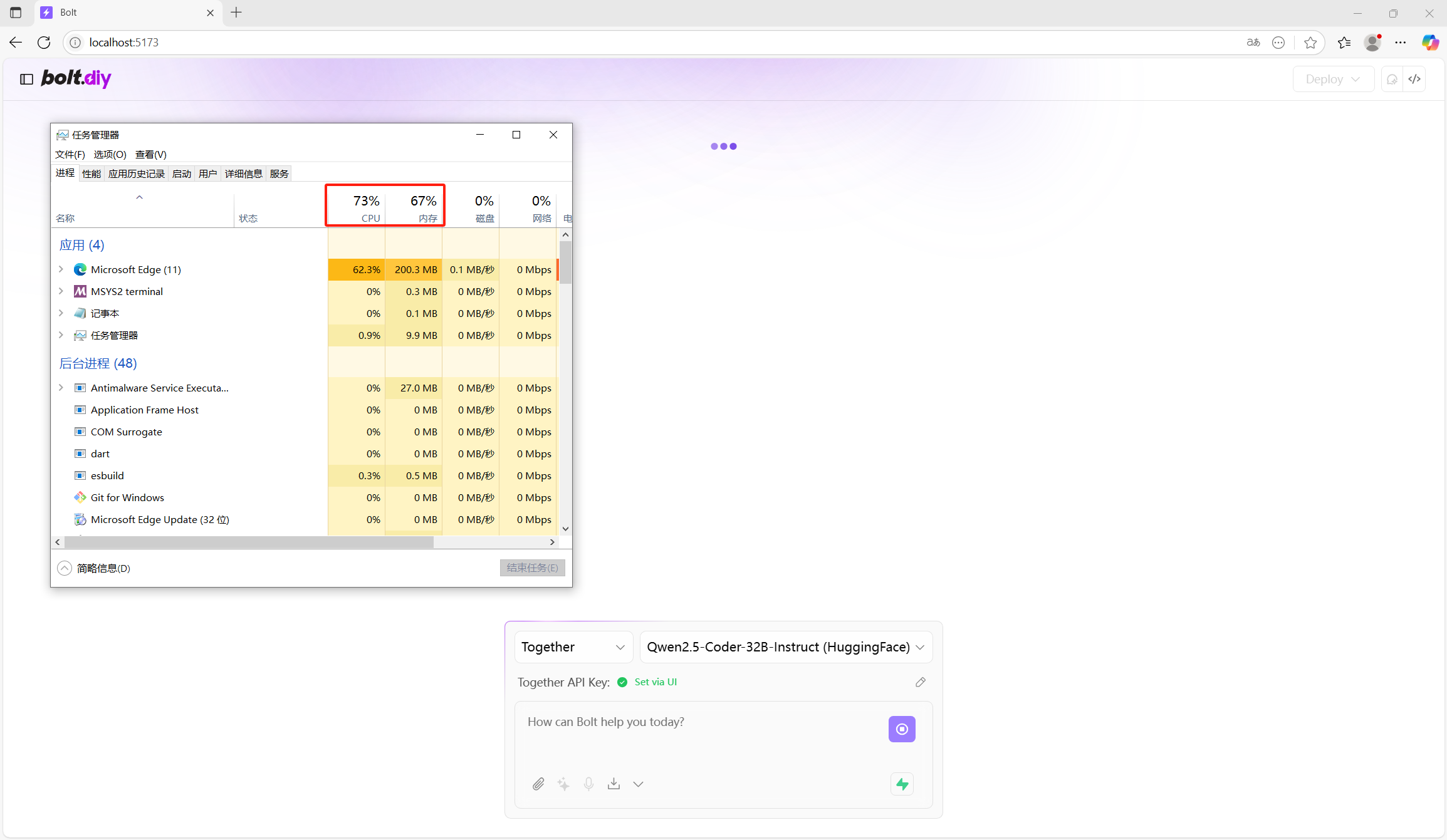Open the chat view icon beside Deploy

1392,79
